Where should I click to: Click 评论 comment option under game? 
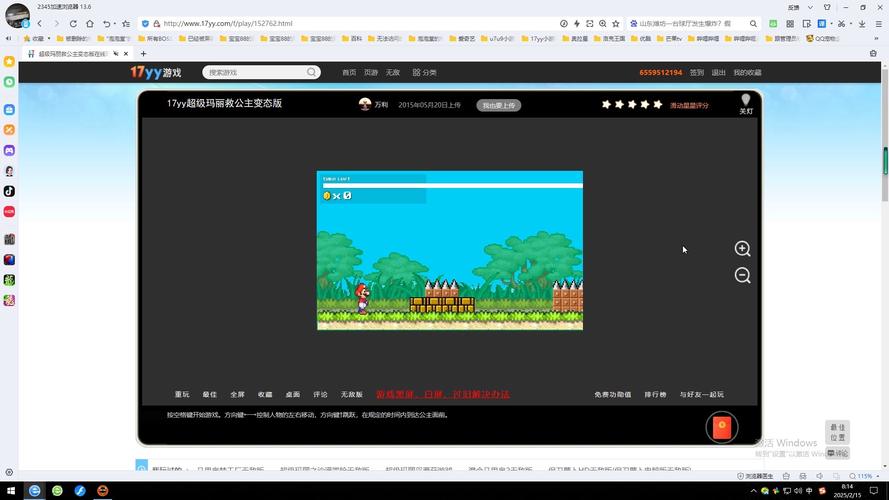[320, 395]
